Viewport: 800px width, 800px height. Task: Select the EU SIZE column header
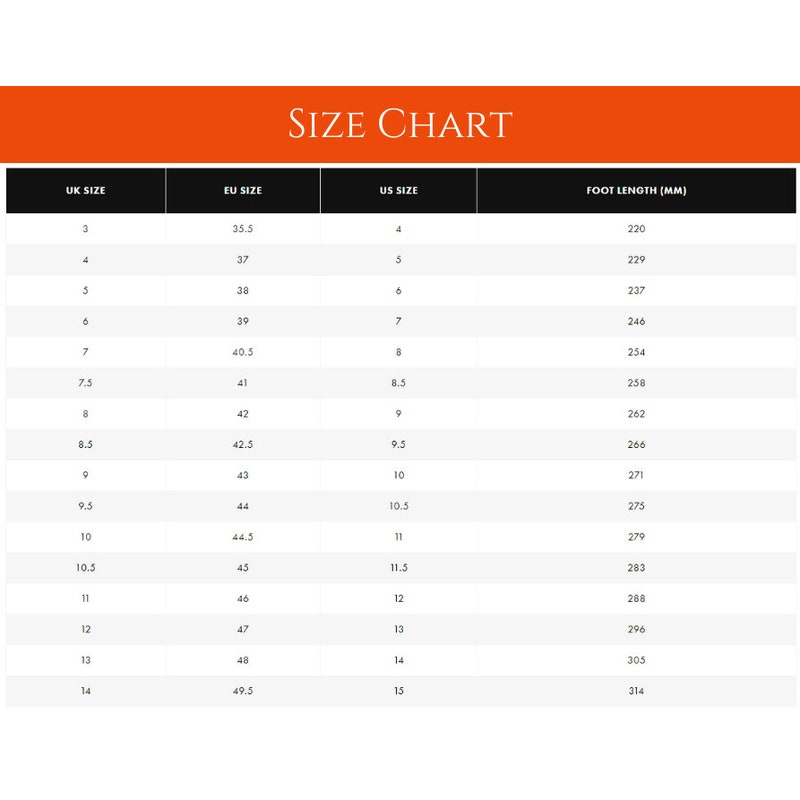pos(243,190)
